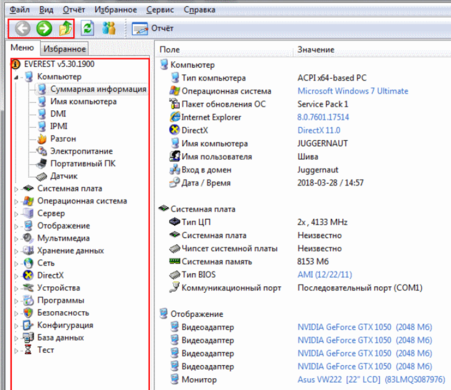The height and width of the screenshot is (390, 451).
Task: Refresh using the green arrows page icon
Action: pos(87,28)
